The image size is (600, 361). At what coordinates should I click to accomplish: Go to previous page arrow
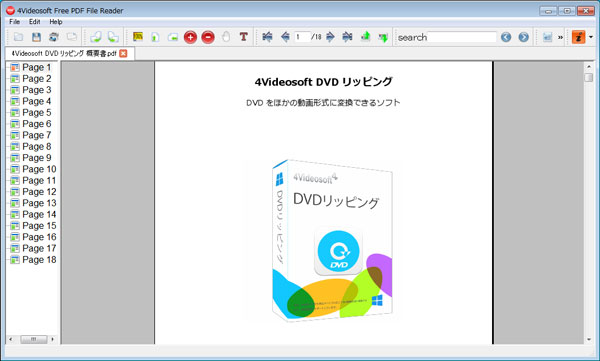tap(285, 37)
